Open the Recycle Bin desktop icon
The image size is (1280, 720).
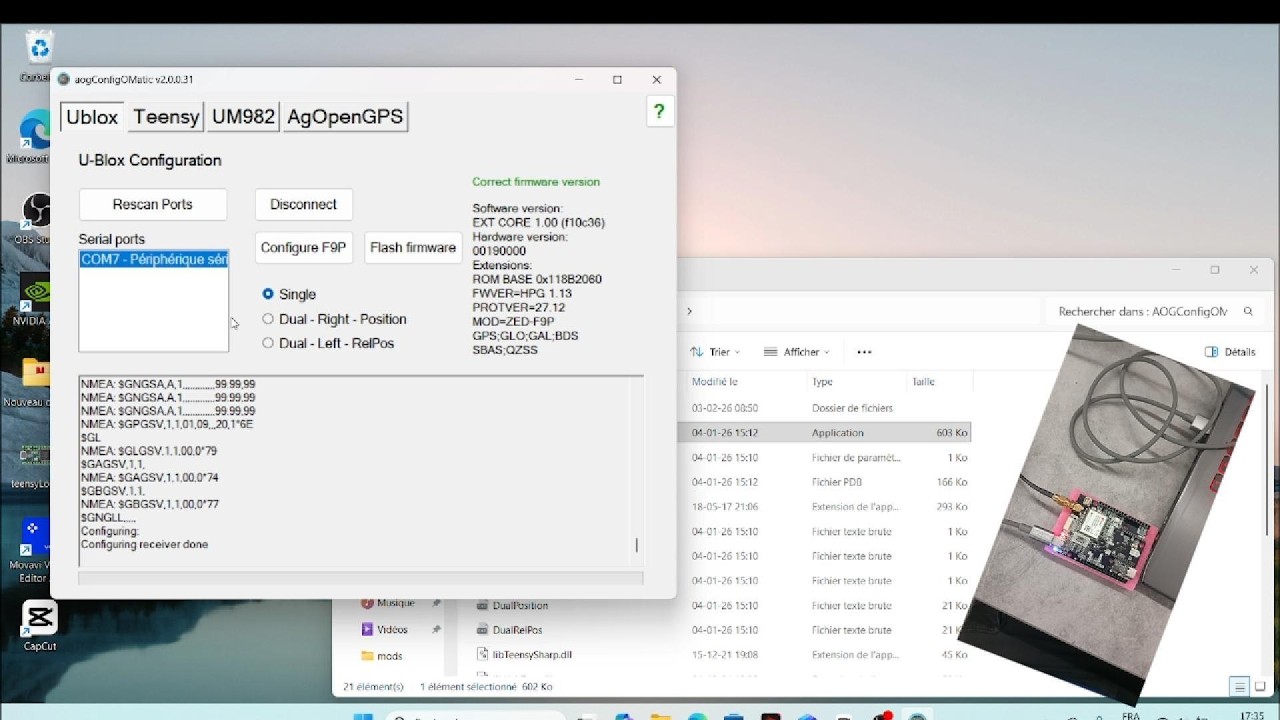tap(39, 55)
